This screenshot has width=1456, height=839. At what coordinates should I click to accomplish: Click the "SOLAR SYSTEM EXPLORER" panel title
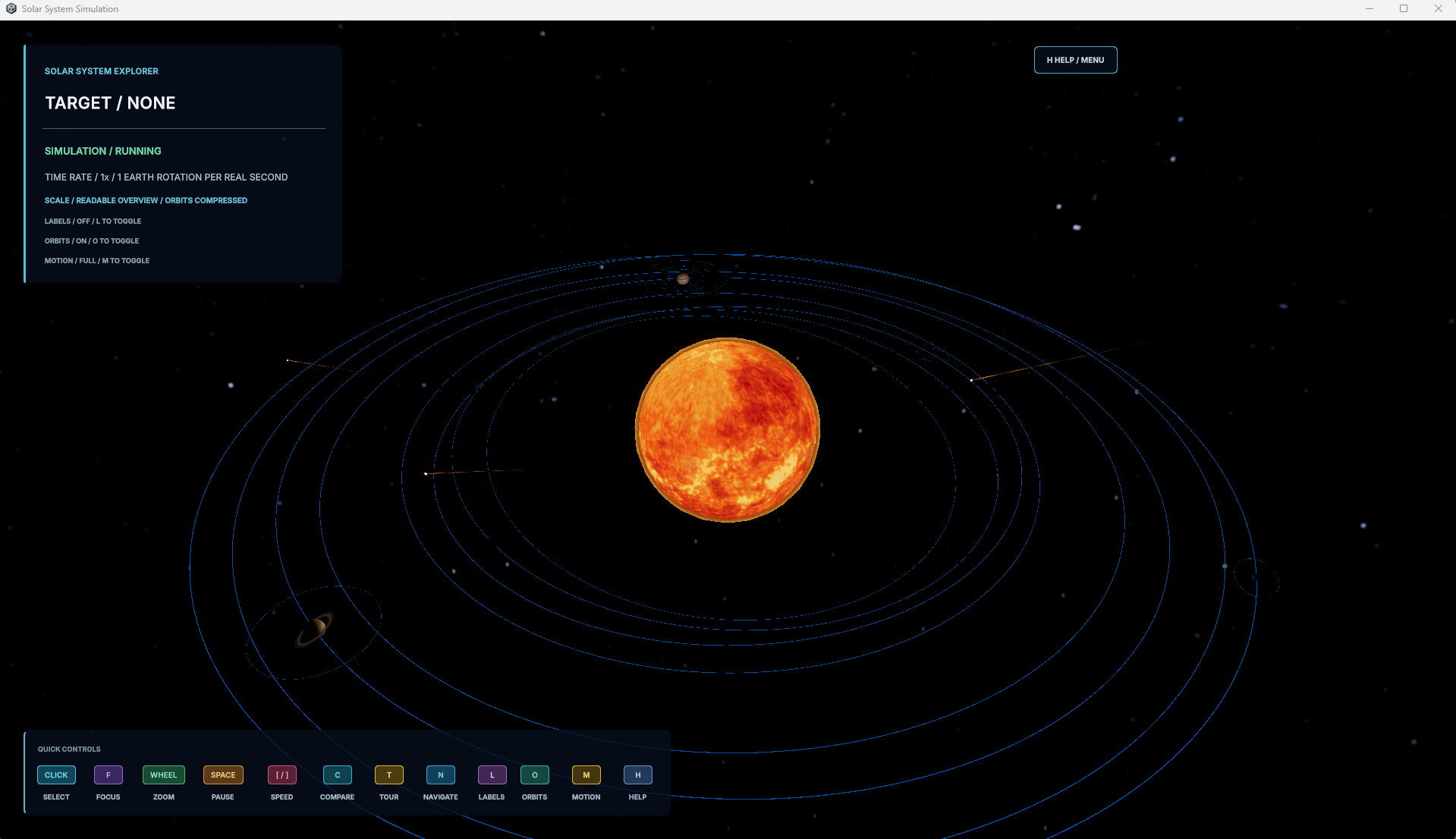coord(102,71)
